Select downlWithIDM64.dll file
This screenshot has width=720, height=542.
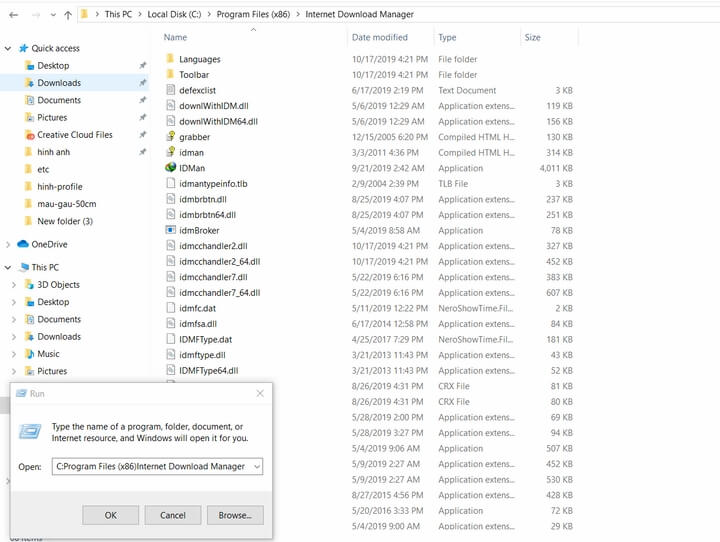[x=218, y=122]
